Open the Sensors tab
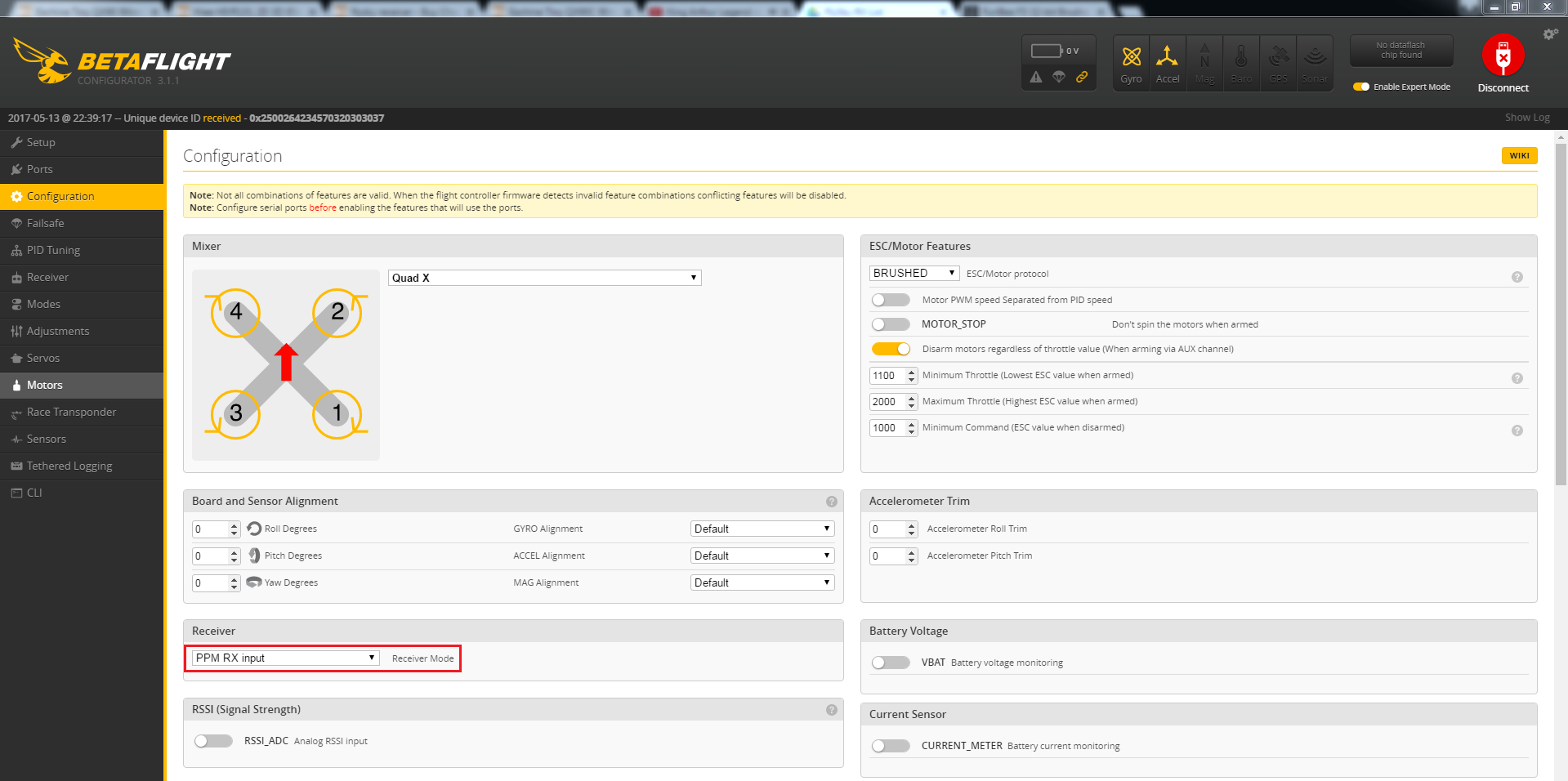The height and width of the screenshot is (781, 1568). pos(82,439)
